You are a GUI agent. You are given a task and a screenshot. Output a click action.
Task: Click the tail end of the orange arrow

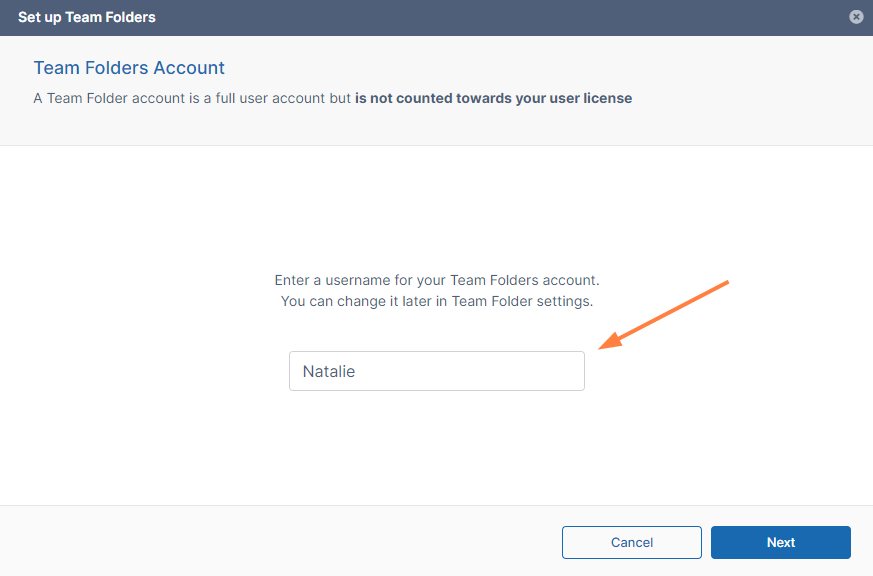725,284
